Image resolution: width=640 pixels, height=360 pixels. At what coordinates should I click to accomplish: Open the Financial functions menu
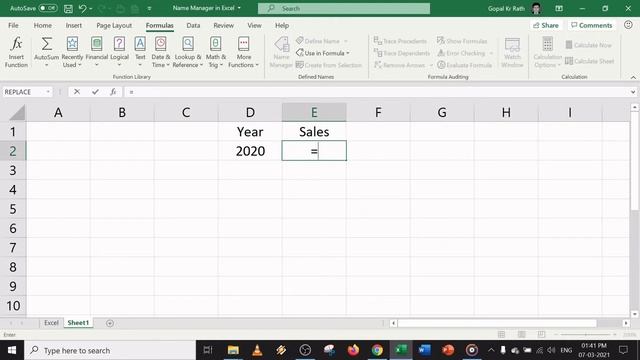tap(97, 52)
